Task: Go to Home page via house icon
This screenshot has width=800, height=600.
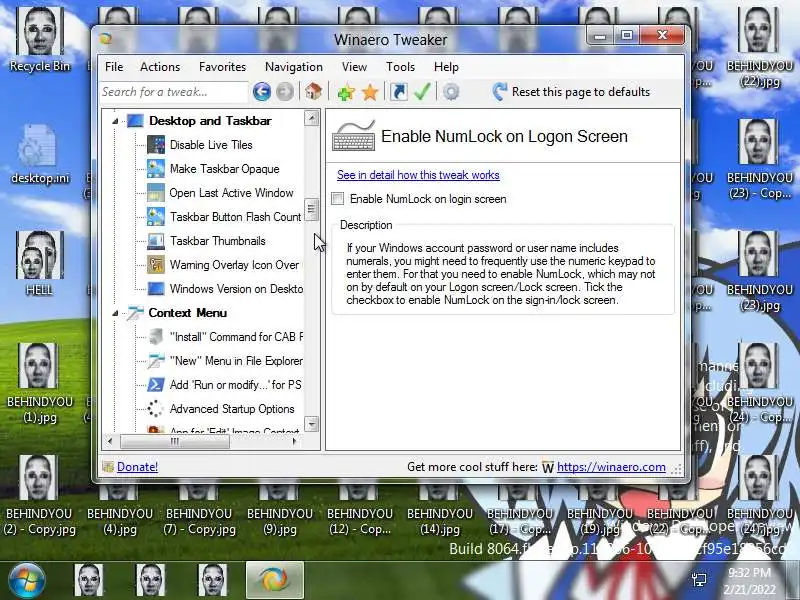Action: (313, 91)
